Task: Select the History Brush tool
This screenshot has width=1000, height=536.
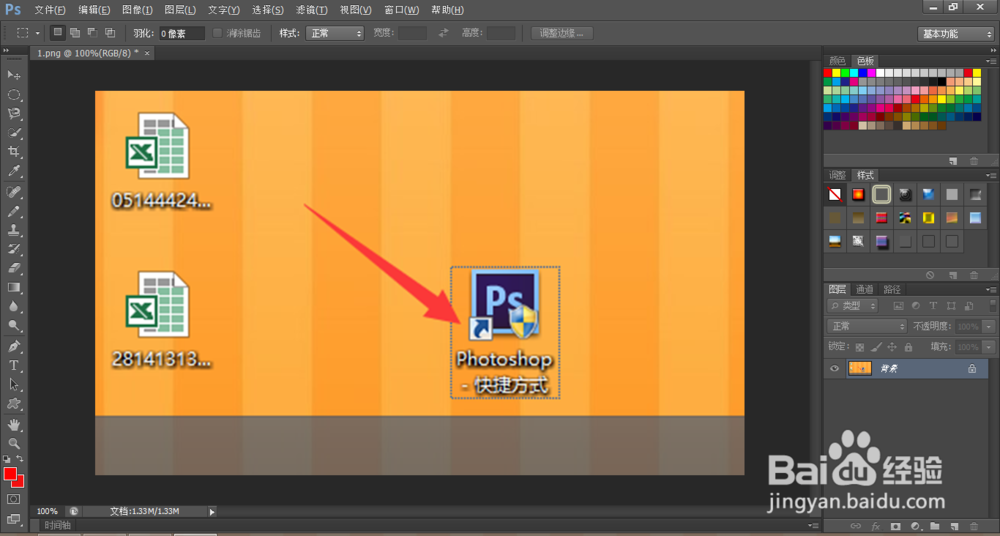Action: [x=13, y=249]
